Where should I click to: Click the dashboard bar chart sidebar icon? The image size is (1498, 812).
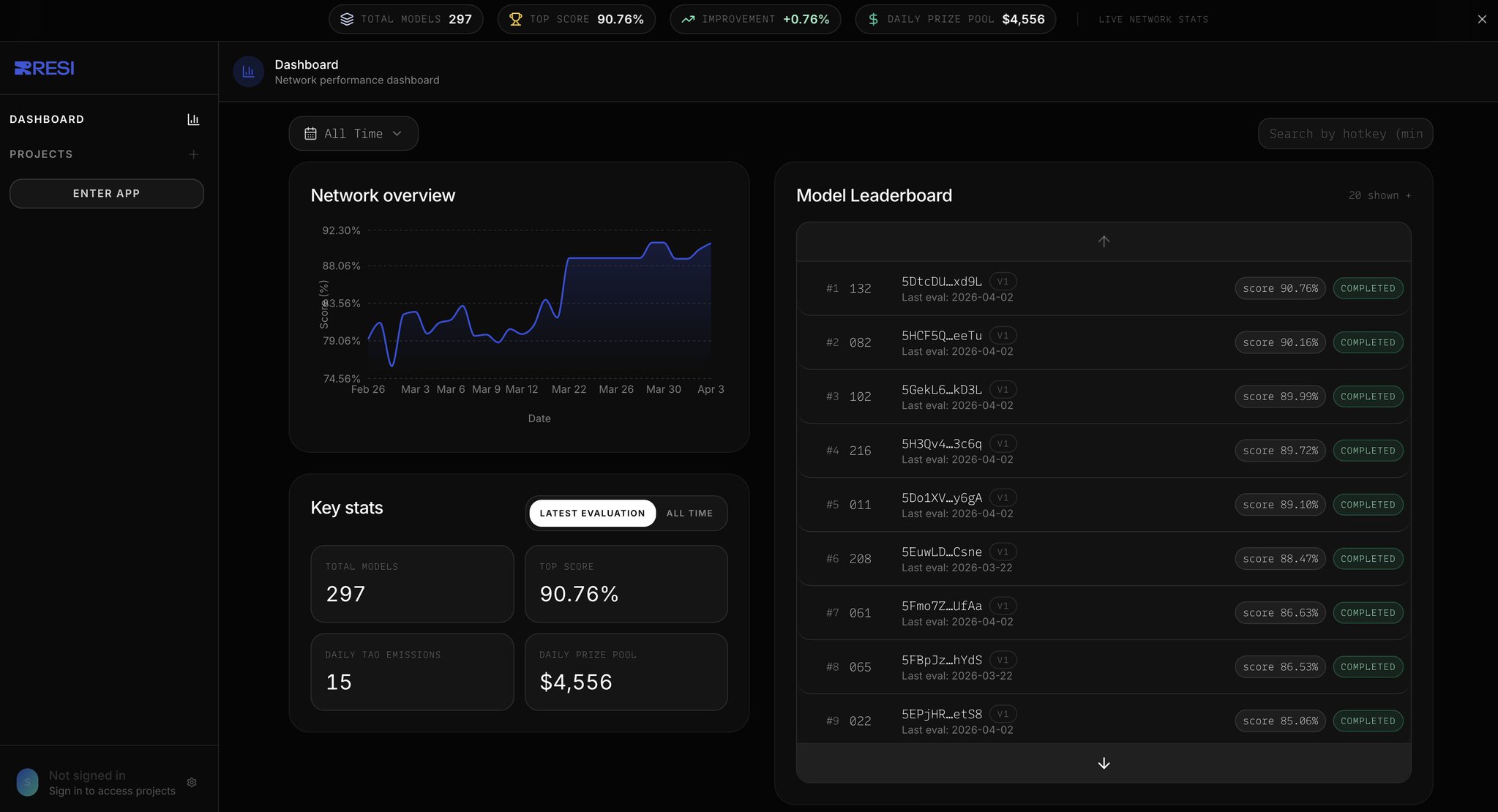[193, 119]
